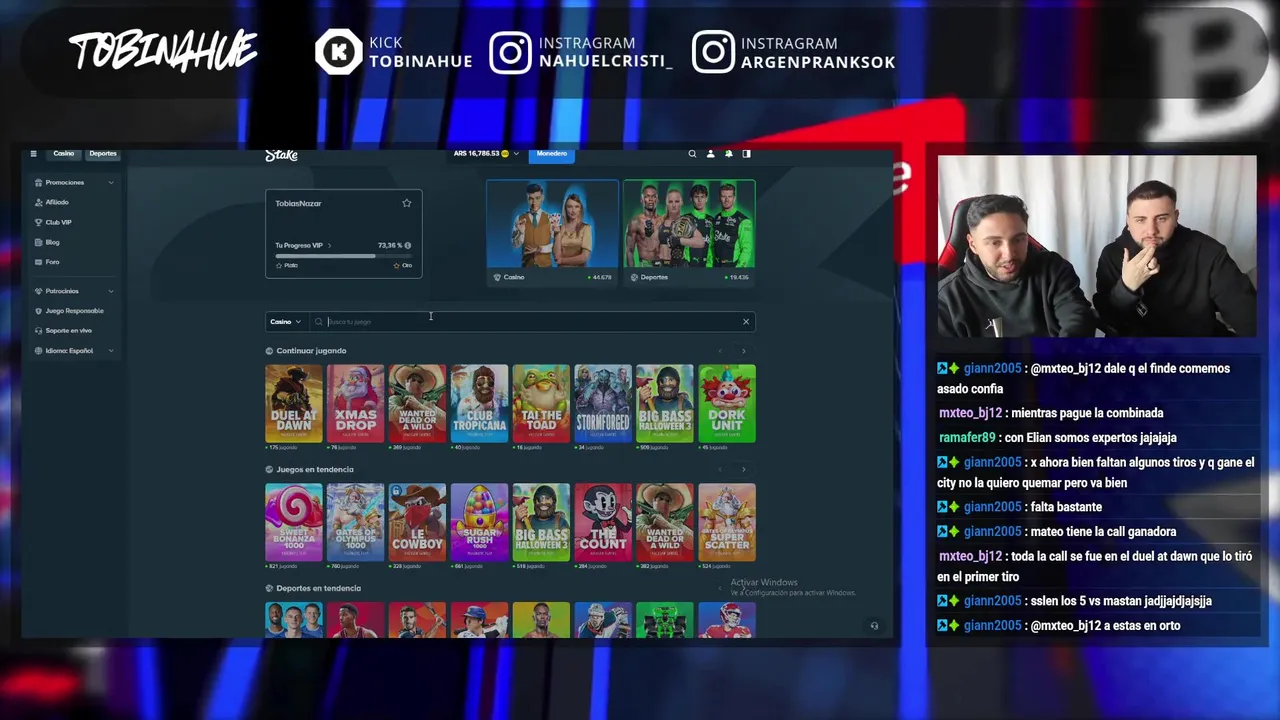Click the Deportes en tendencia heading

[x=318, y=588]
